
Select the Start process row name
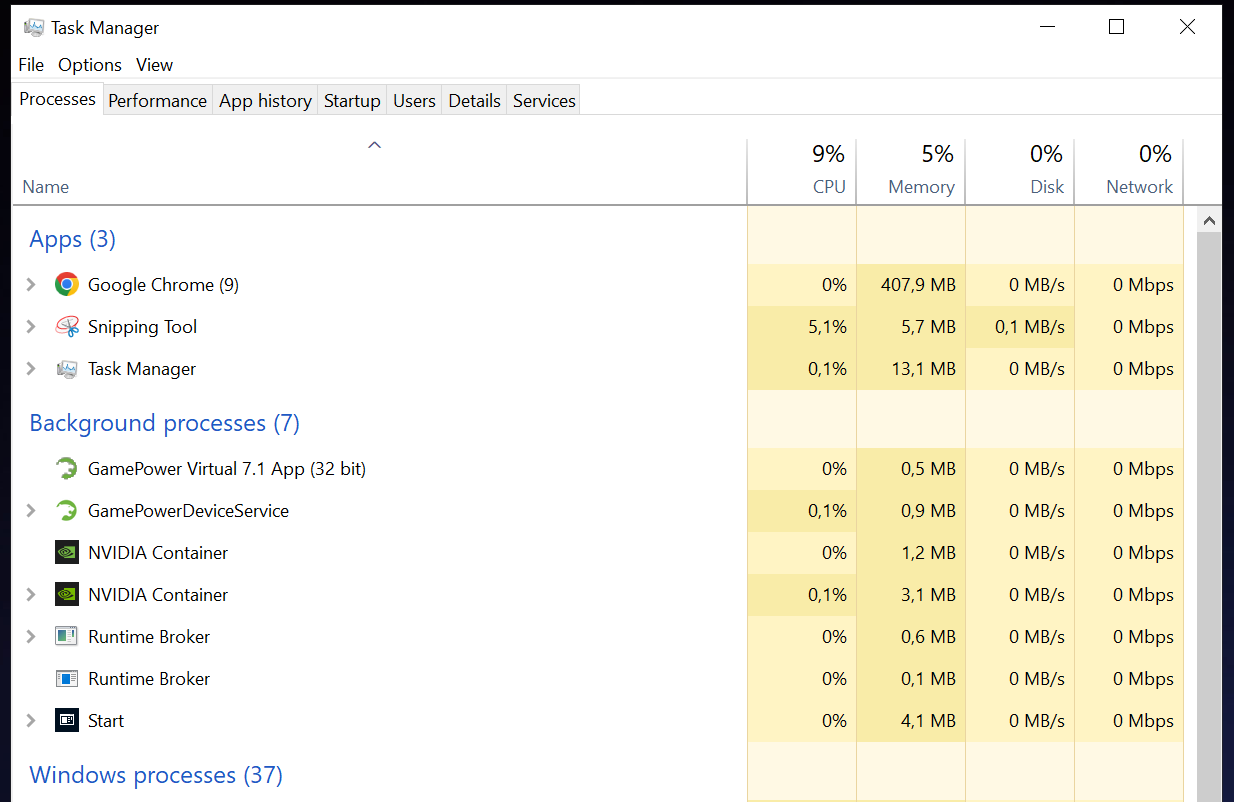pos(106,721)
